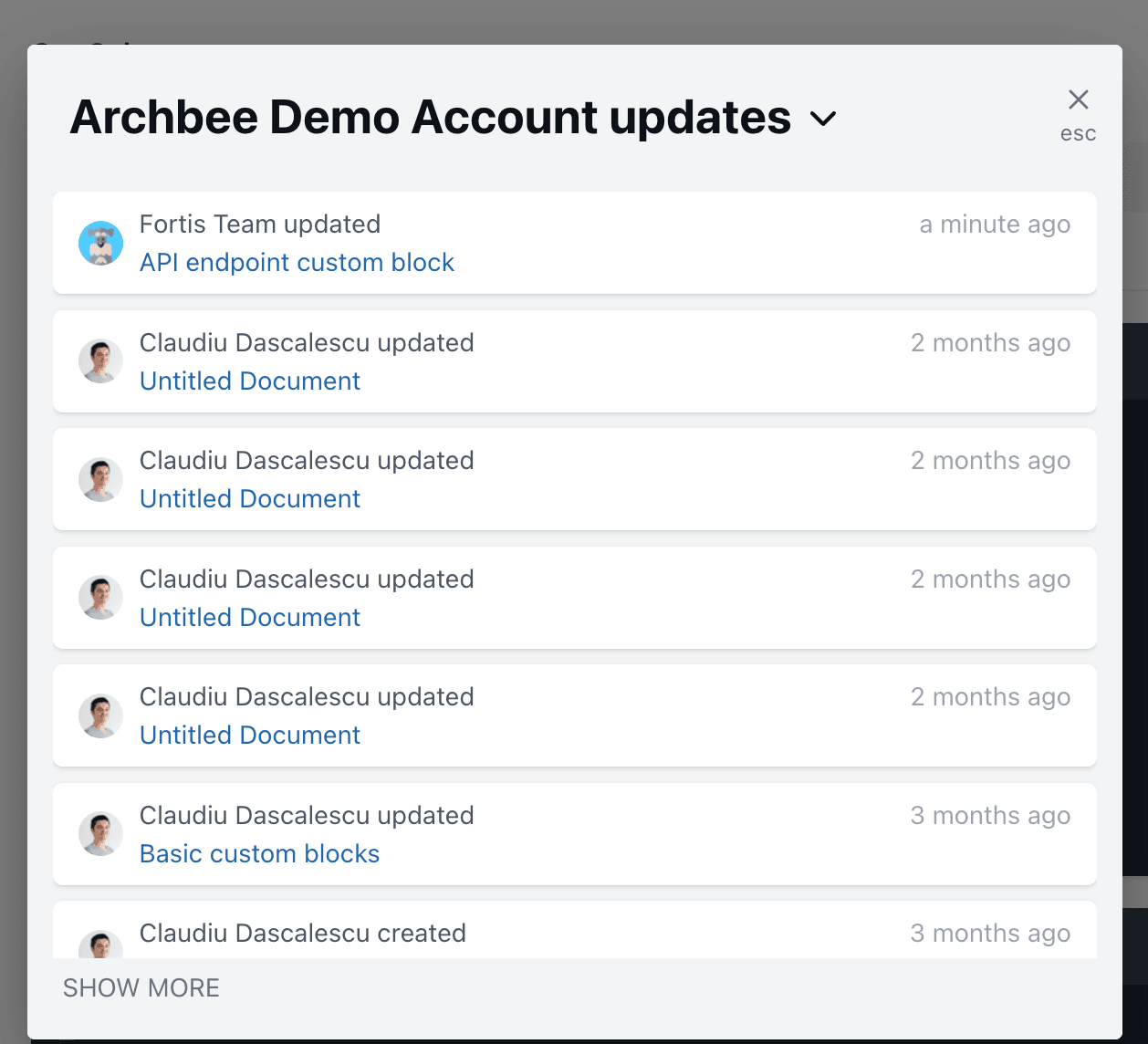Open the API endpoint custom block document
Viewport: 1148px width, 1044px height.
[297, 263]
